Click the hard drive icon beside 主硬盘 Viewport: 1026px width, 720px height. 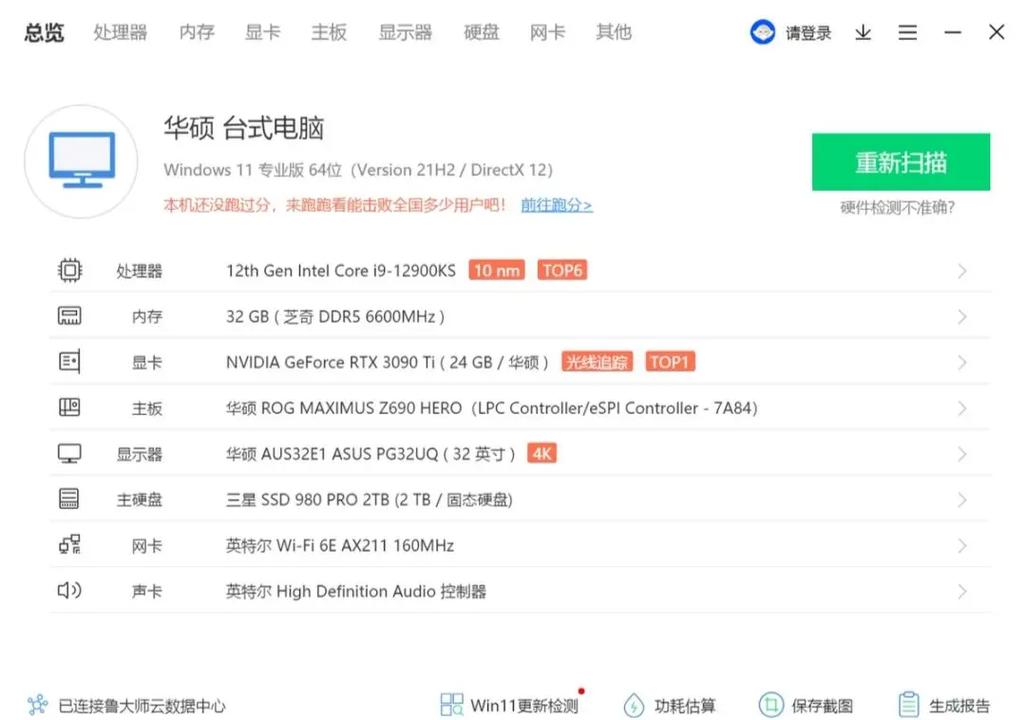(x=70, y=499)
